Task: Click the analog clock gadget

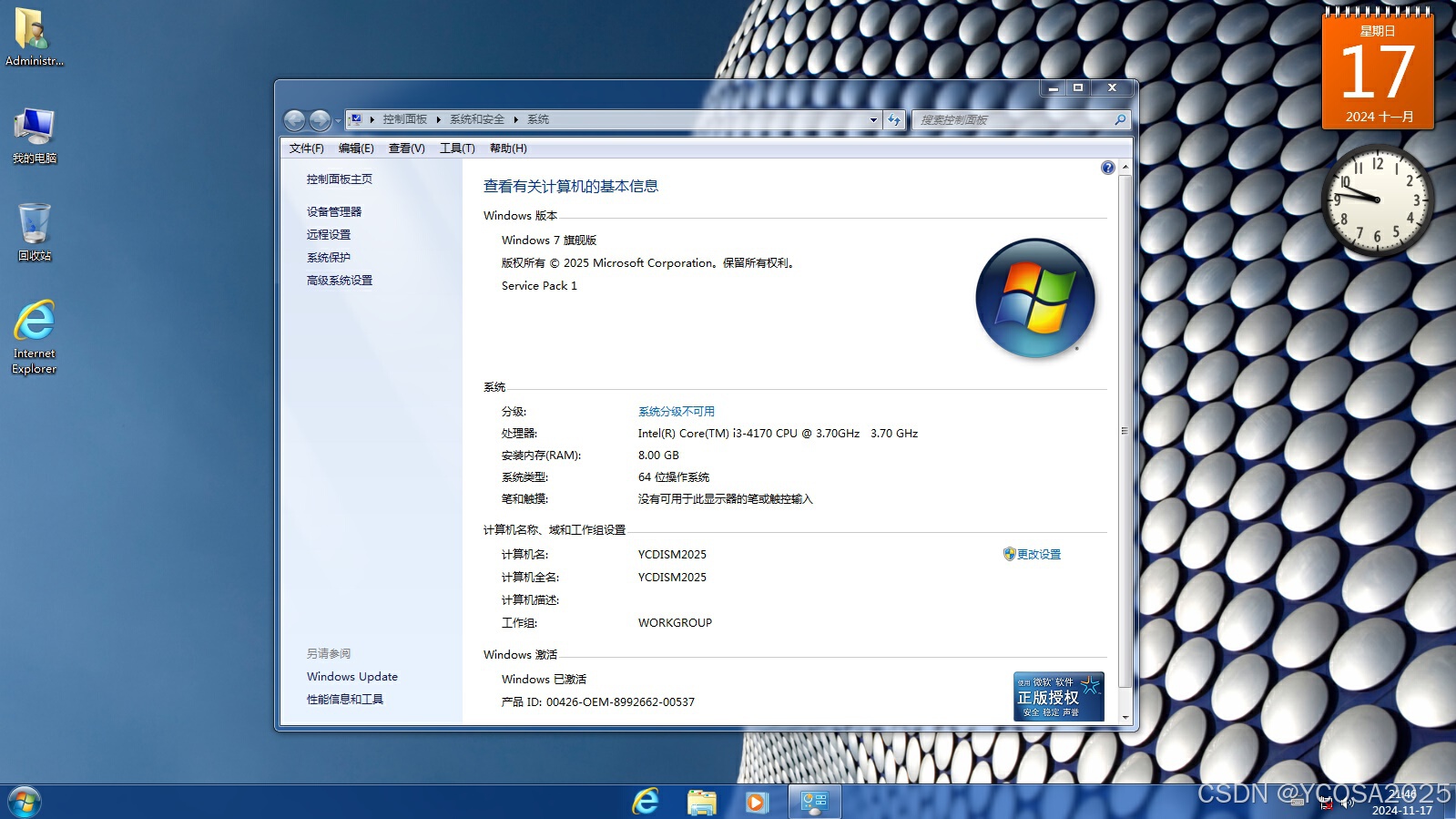Action: pyautogui.click(x=1376, y=200)
